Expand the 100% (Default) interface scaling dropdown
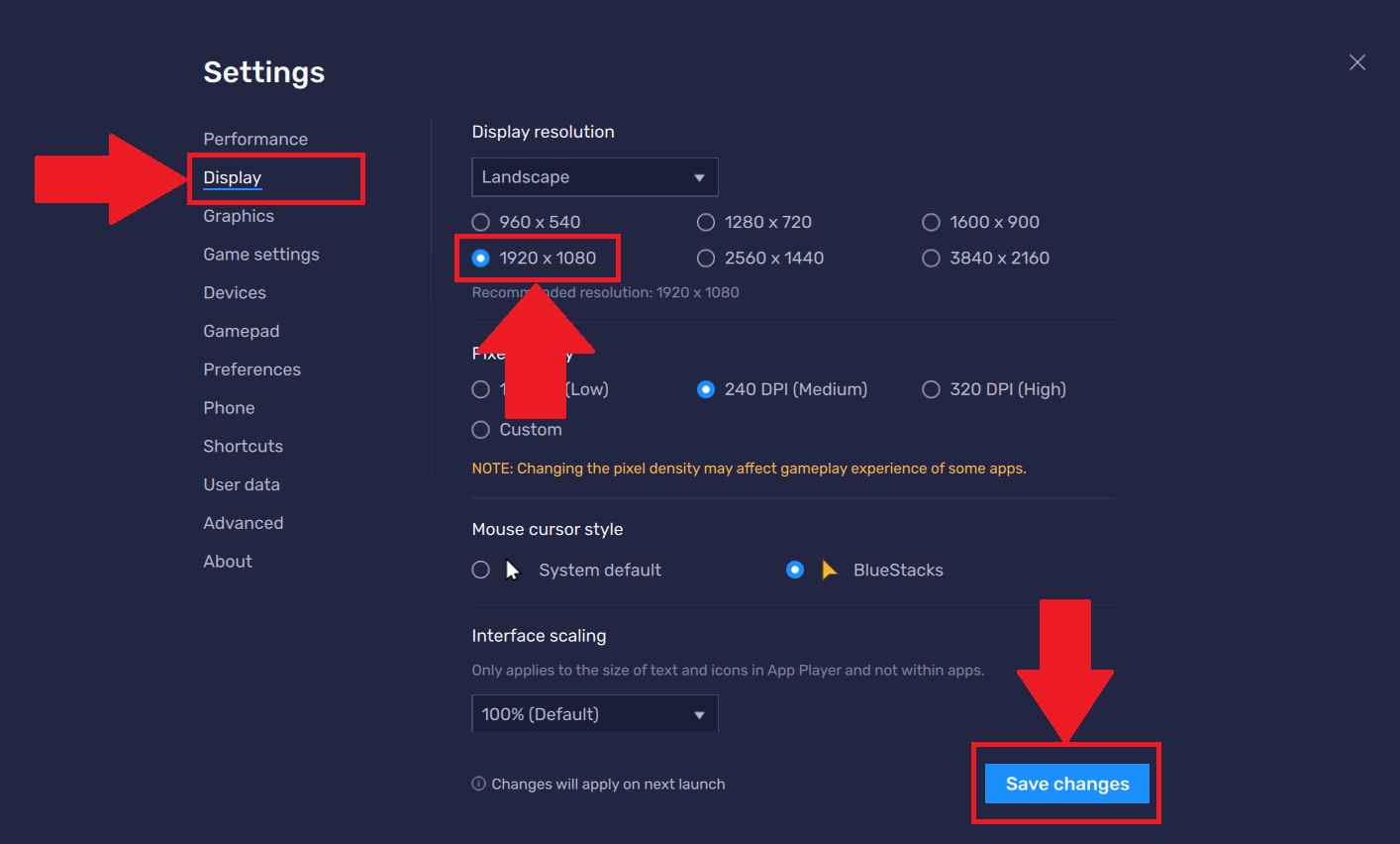This screenshot has height=844, width=1400. pyautogui.click(x=595, y=714)
